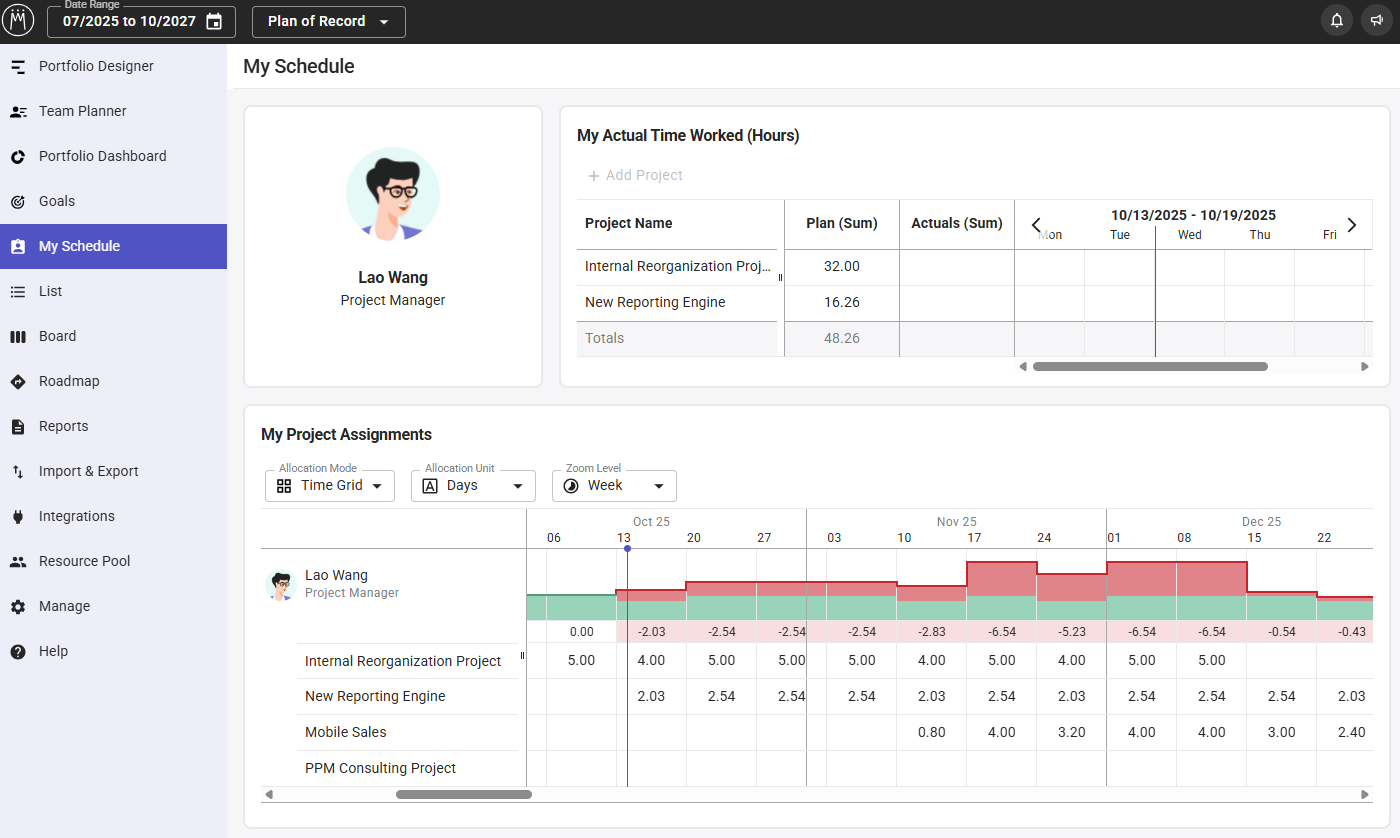Click the Add Project button

coord(635,176)
